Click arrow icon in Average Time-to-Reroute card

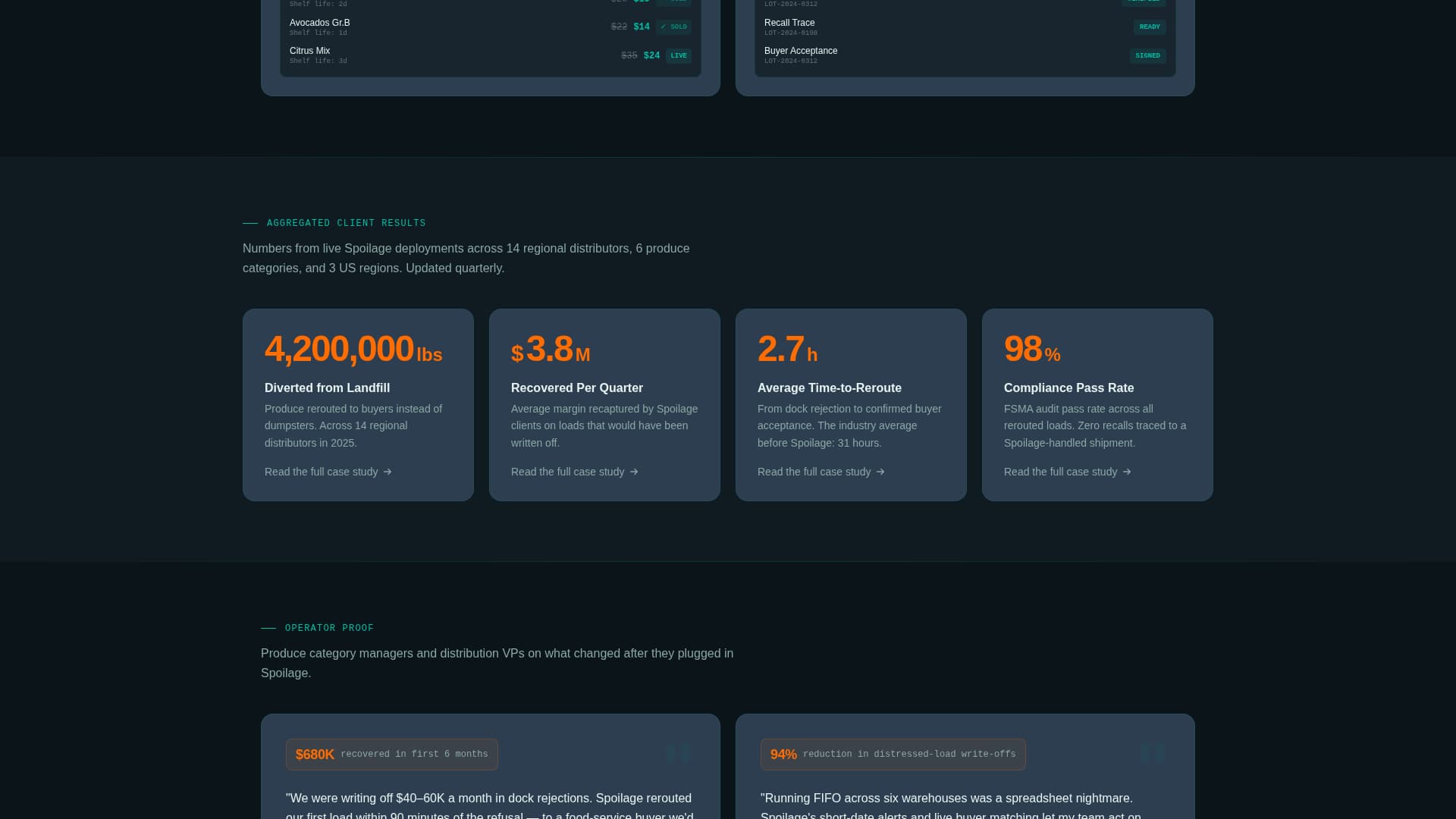880,472
